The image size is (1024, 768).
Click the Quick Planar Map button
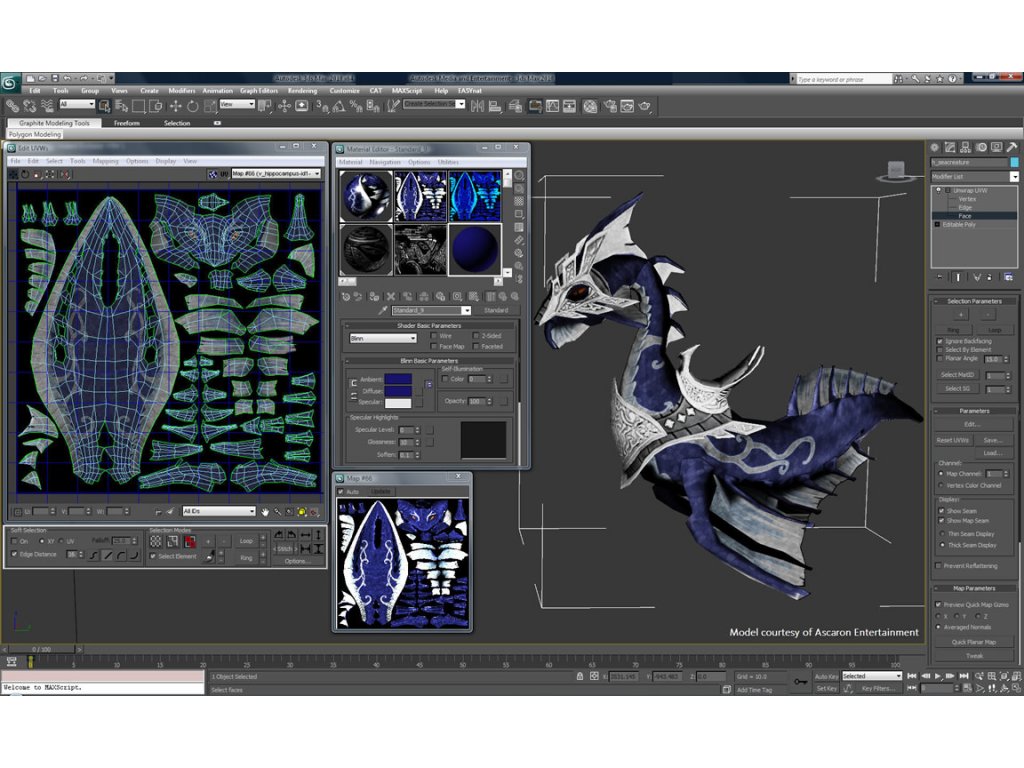pyautogui.click(x=973, y=642)
